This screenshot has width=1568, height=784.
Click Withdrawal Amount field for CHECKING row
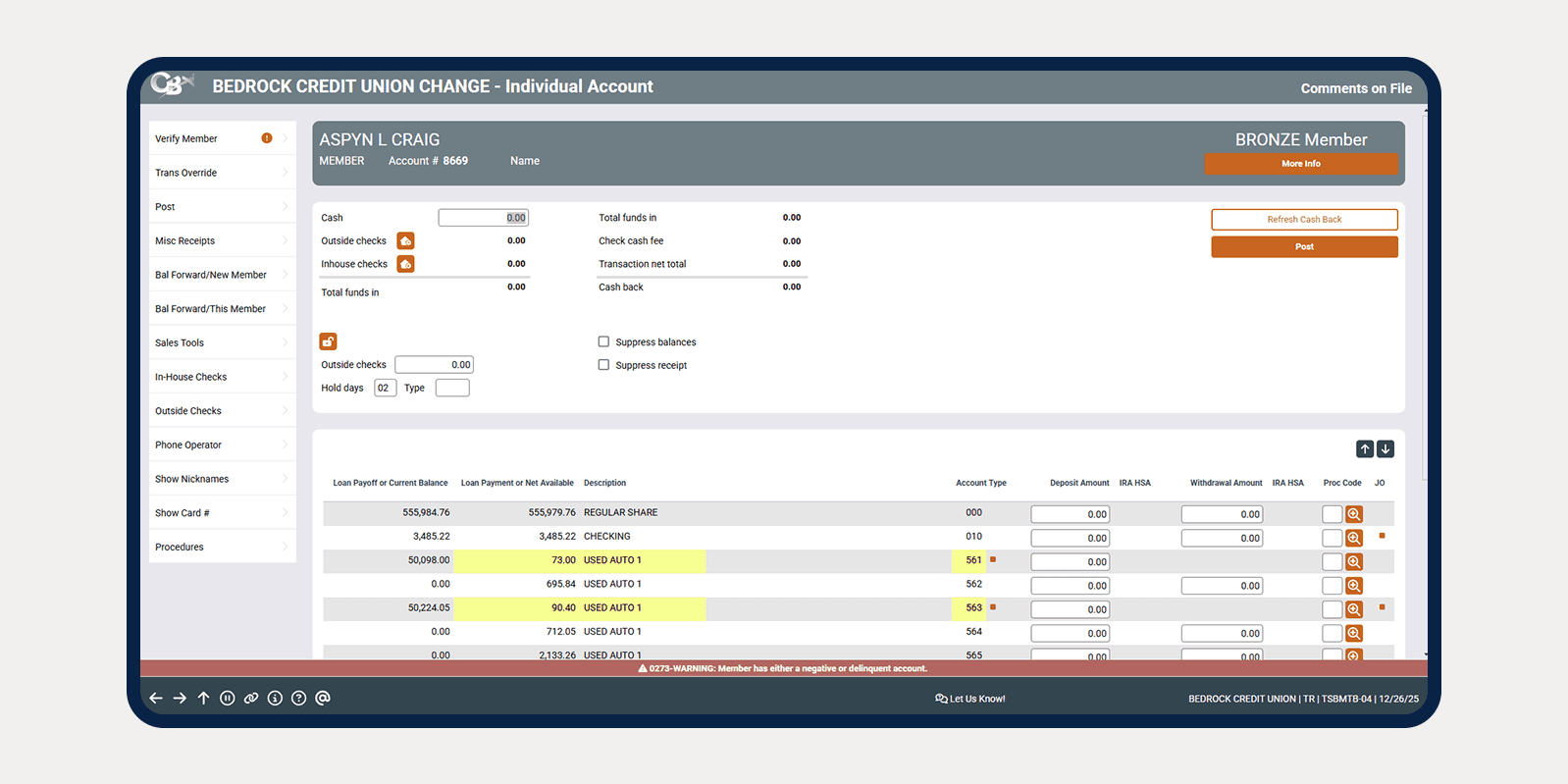pyautogui.click(x=1221, y=538)
